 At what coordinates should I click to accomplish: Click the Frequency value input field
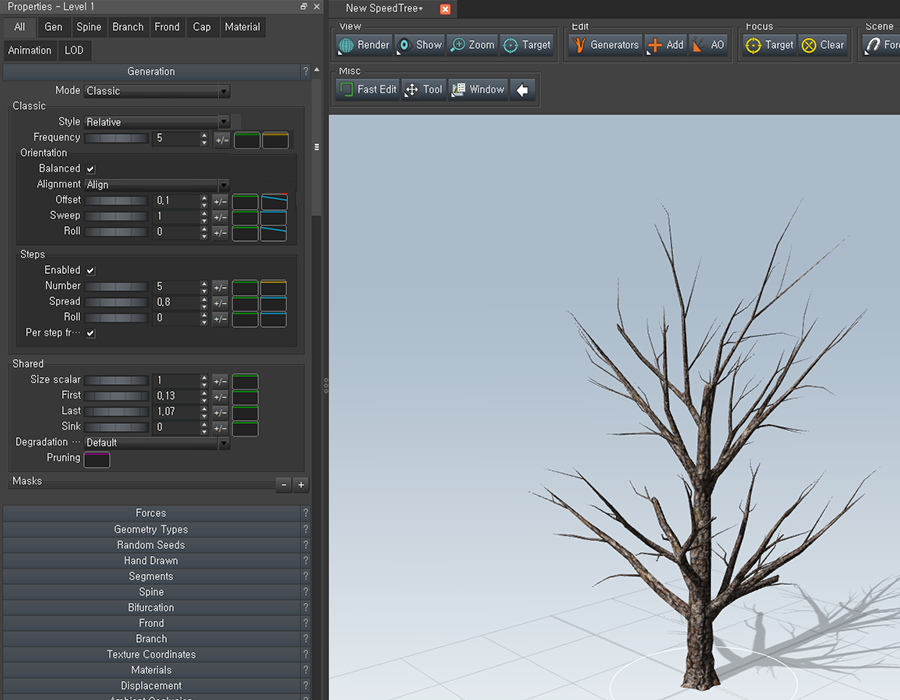pyautogui.click(x=176, y=138)
